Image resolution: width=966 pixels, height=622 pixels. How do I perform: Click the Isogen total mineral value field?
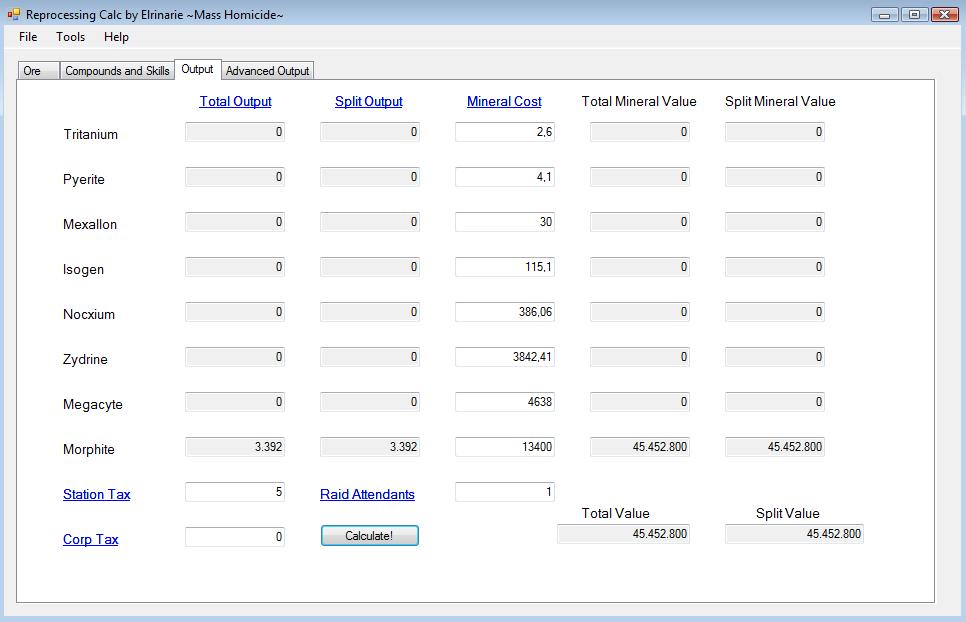(639, 267)
